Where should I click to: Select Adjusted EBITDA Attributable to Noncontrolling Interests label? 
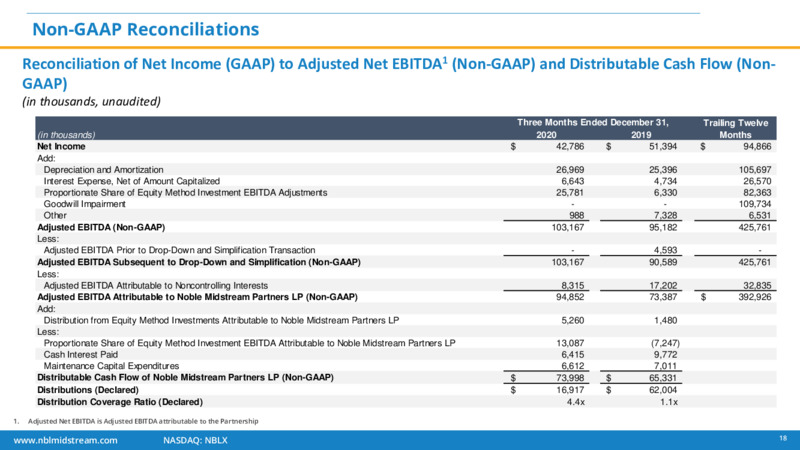156,286
